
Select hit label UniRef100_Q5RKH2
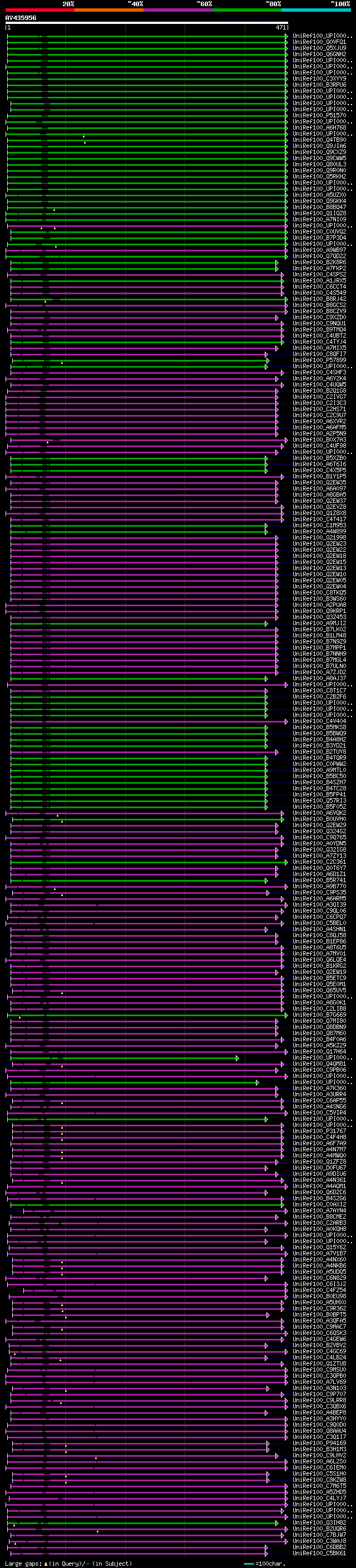[x=319, y=176]
